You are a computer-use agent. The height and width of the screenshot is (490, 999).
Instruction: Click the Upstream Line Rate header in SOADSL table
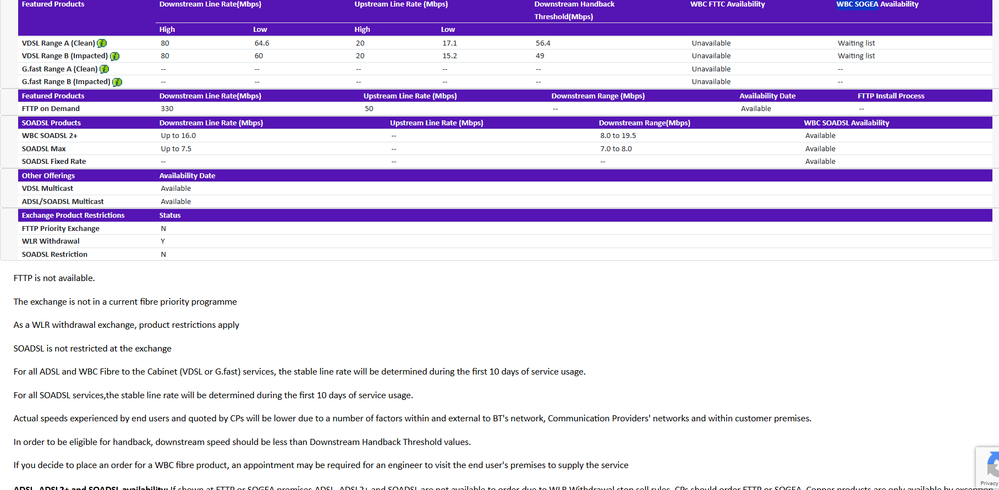pyautogui.click(x=436, y=123)
